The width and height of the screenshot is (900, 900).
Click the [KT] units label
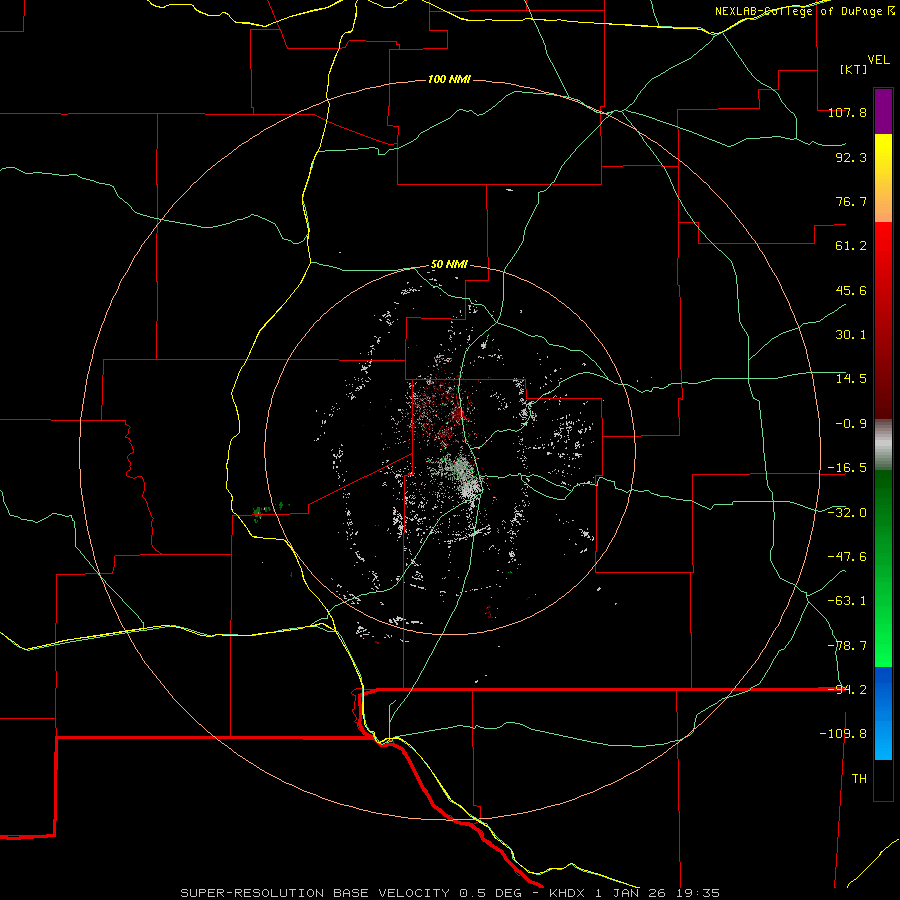click(853, 69)
